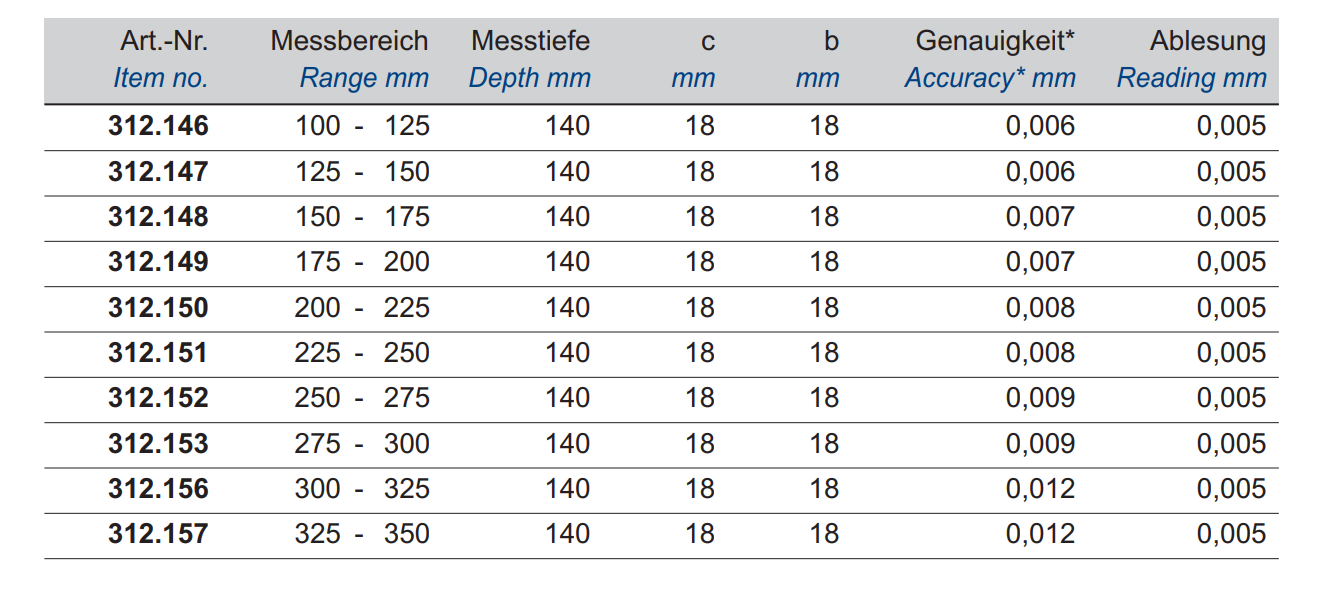Click accuracy 0,012 in row 312.156
Screen dimensions: 1325x595
[1040, 489]
